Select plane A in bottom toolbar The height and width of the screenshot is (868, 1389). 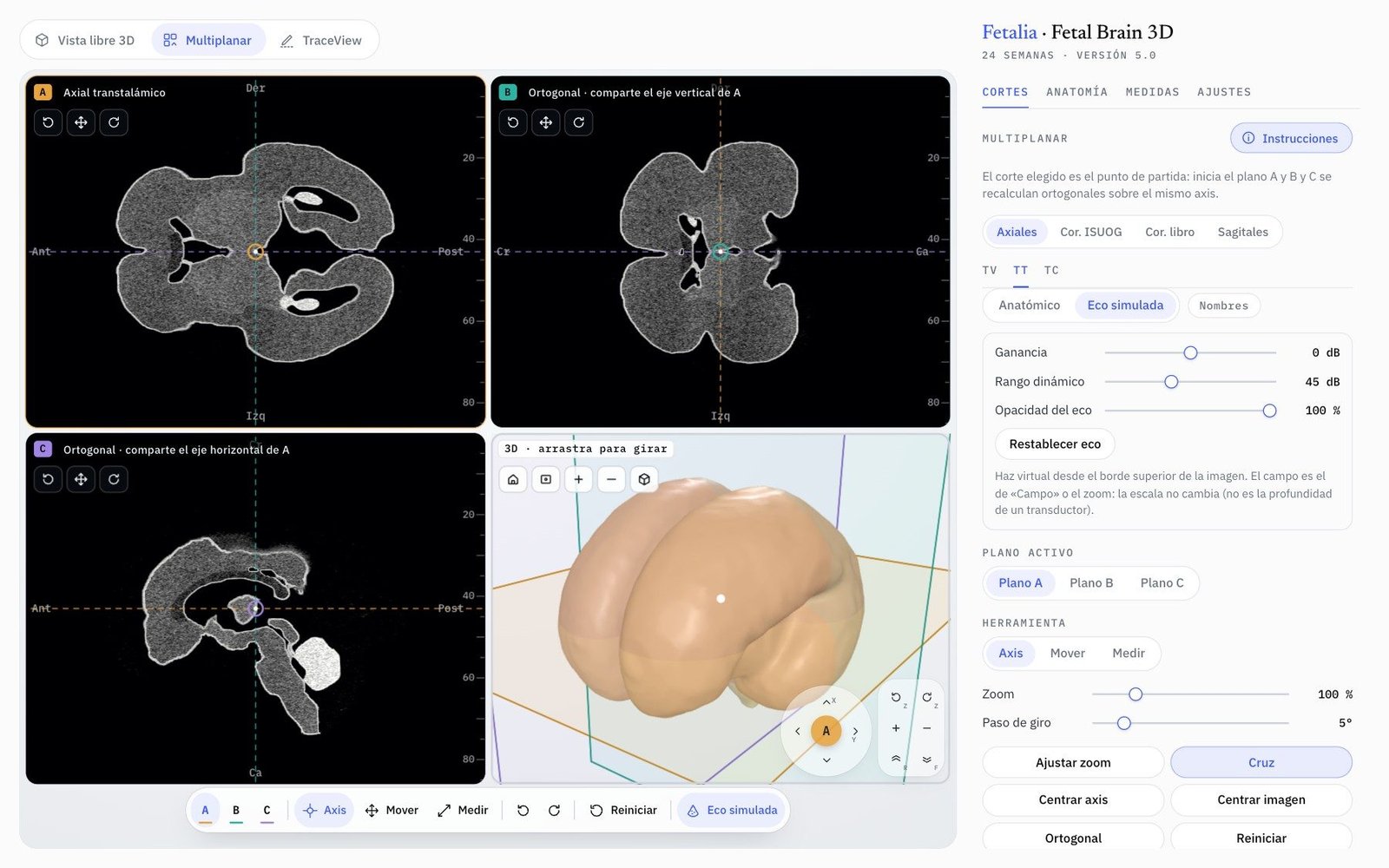click(x=205, y=811)
